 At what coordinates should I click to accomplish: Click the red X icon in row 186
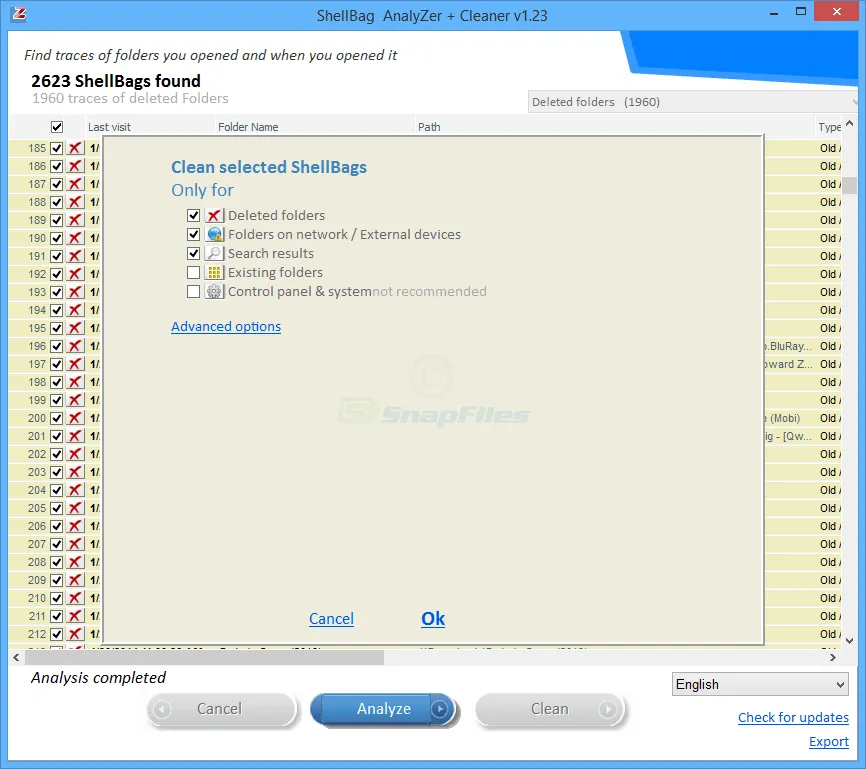pos(75,166)
